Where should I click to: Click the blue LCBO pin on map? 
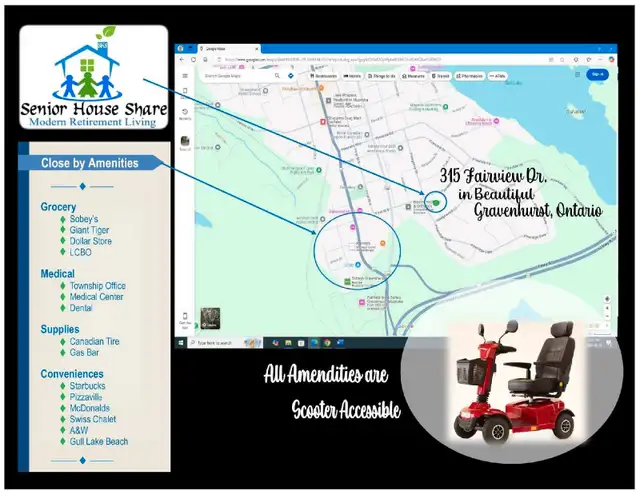(358, 265)
